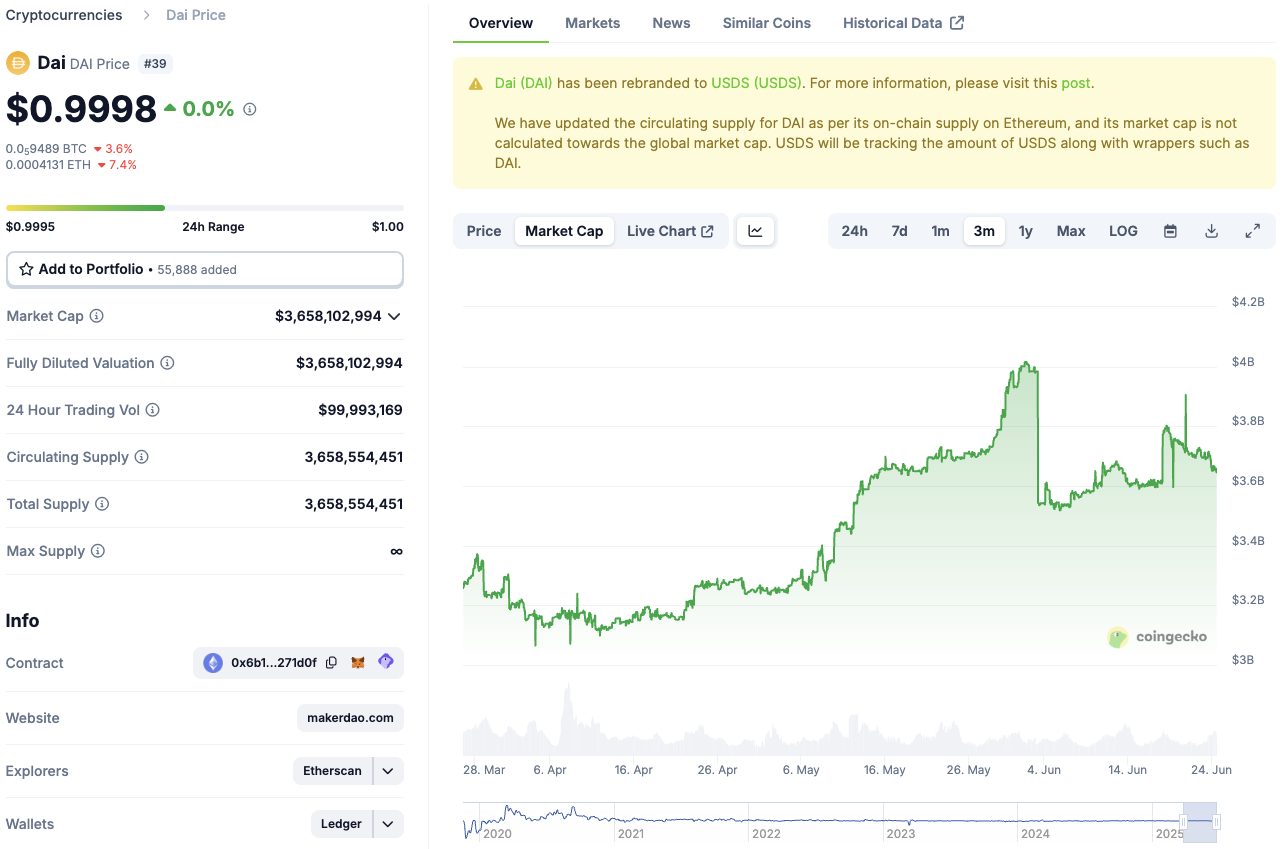Click the $99,993,169 trading volume value
Image resolution: width=1285 pixels, height=849 pixels.
(360, 410)
